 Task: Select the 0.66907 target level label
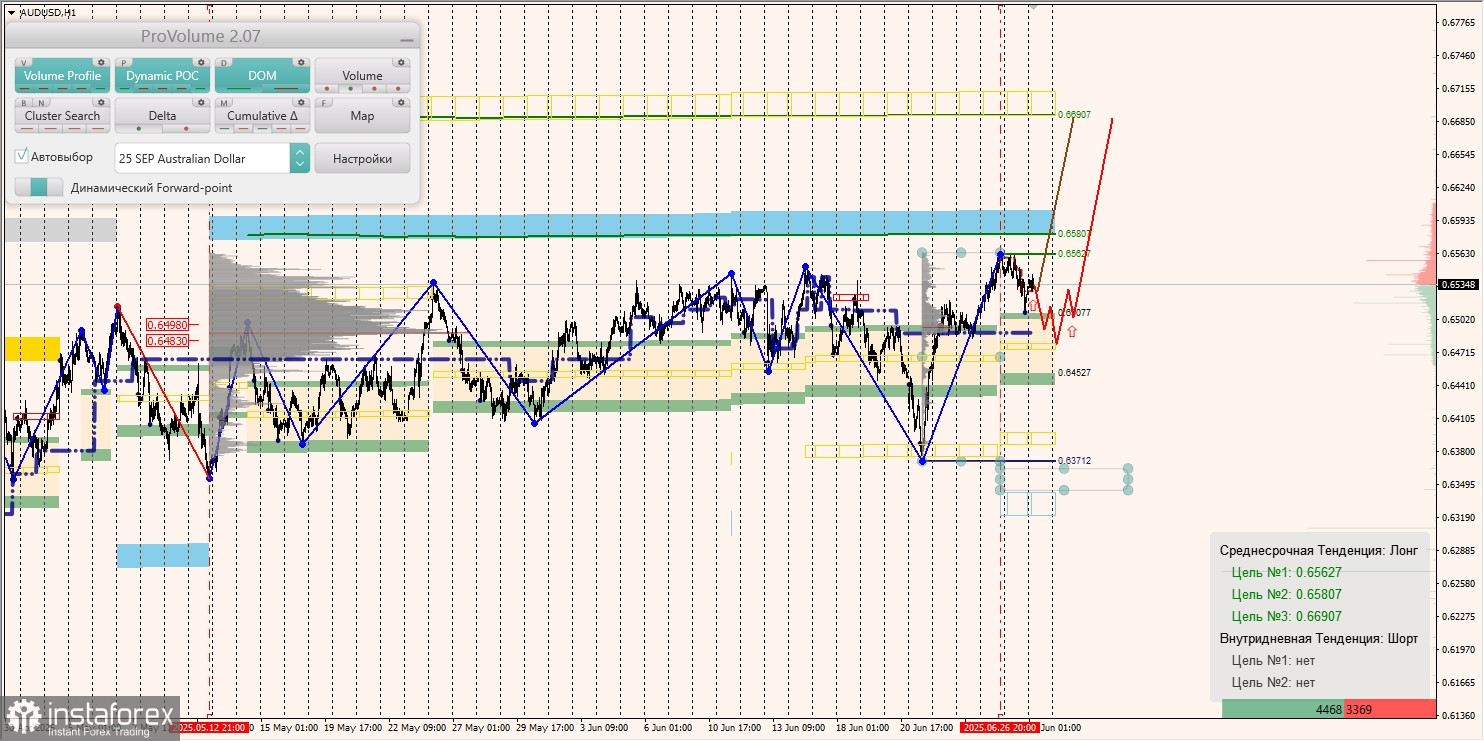[x=1073, y=115]
